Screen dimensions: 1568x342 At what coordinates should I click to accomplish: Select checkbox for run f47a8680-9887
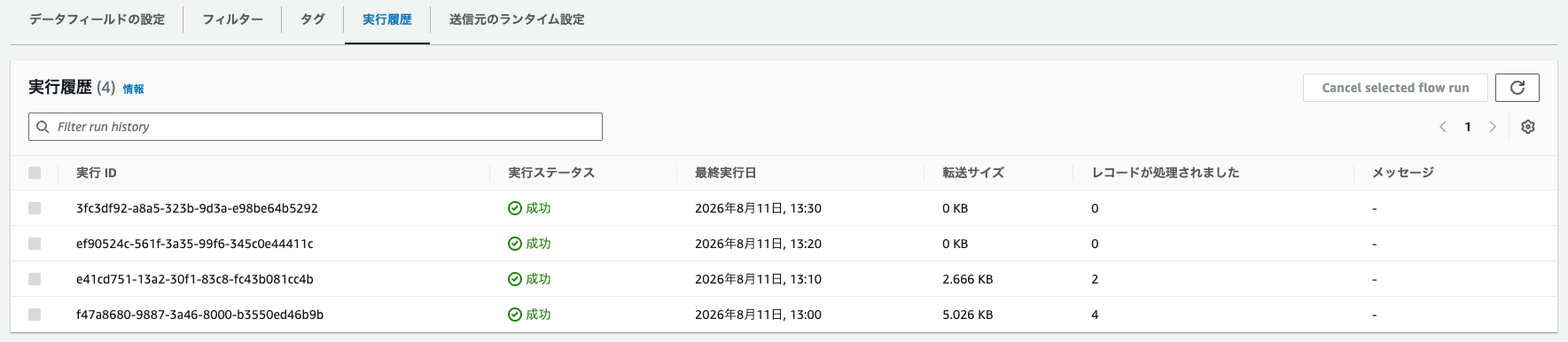[35, 315]
